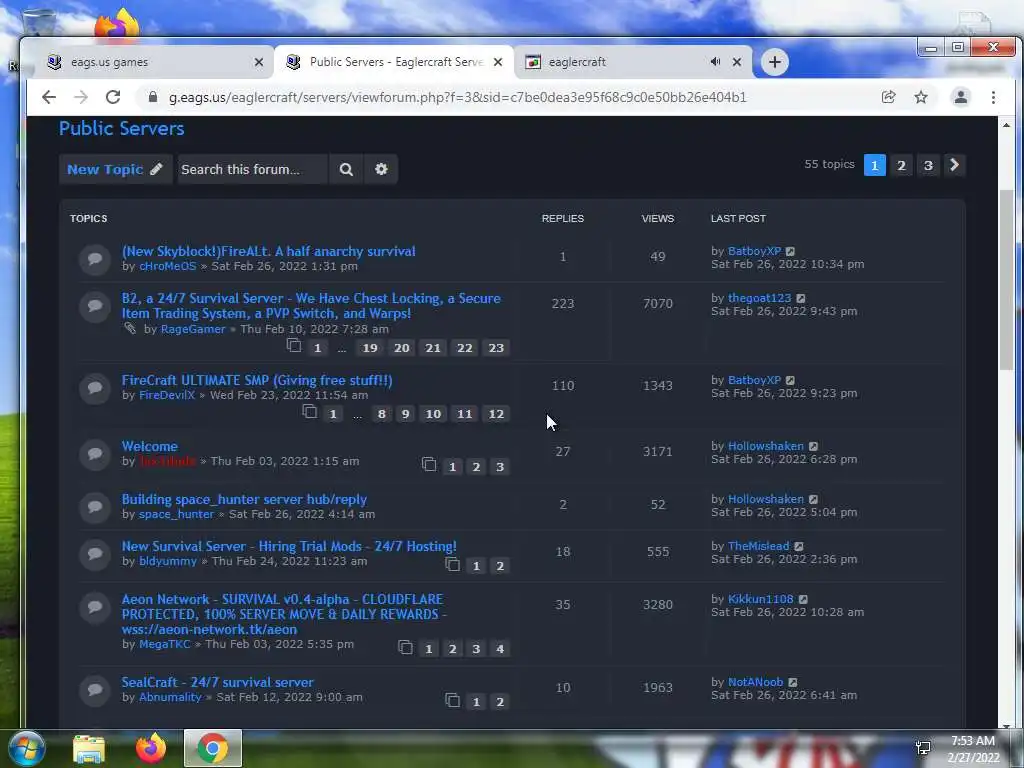Launch Firefox from the taskbar
Screen dimensions: 1024x768
(x=151, y=748)
